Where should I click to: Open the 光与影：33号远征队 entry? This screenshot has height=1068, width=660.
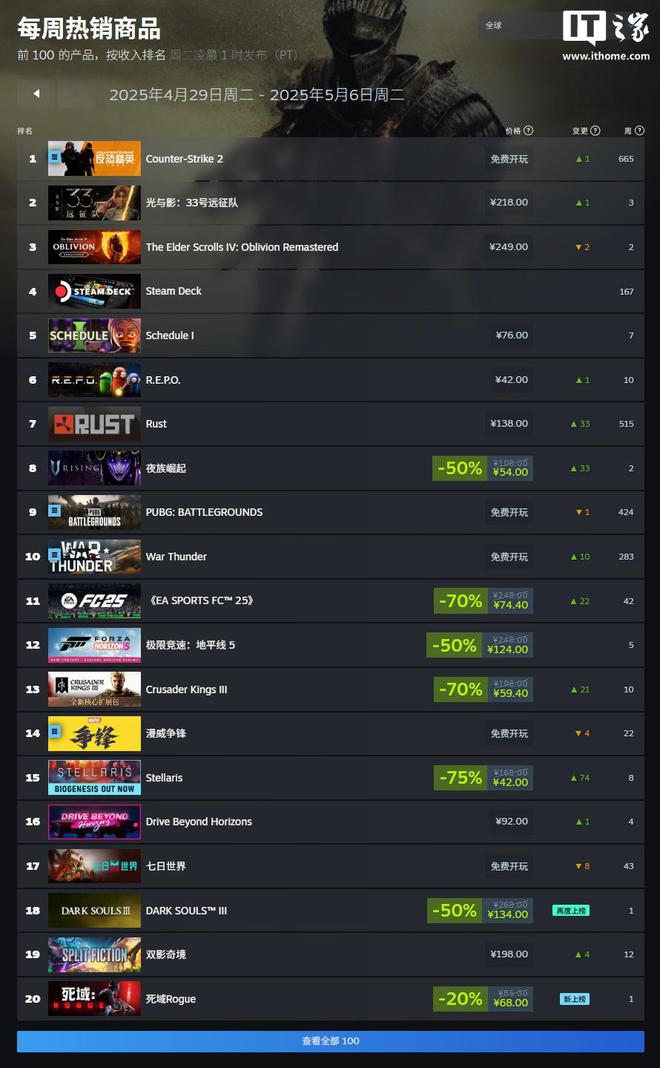coord(192,203)
